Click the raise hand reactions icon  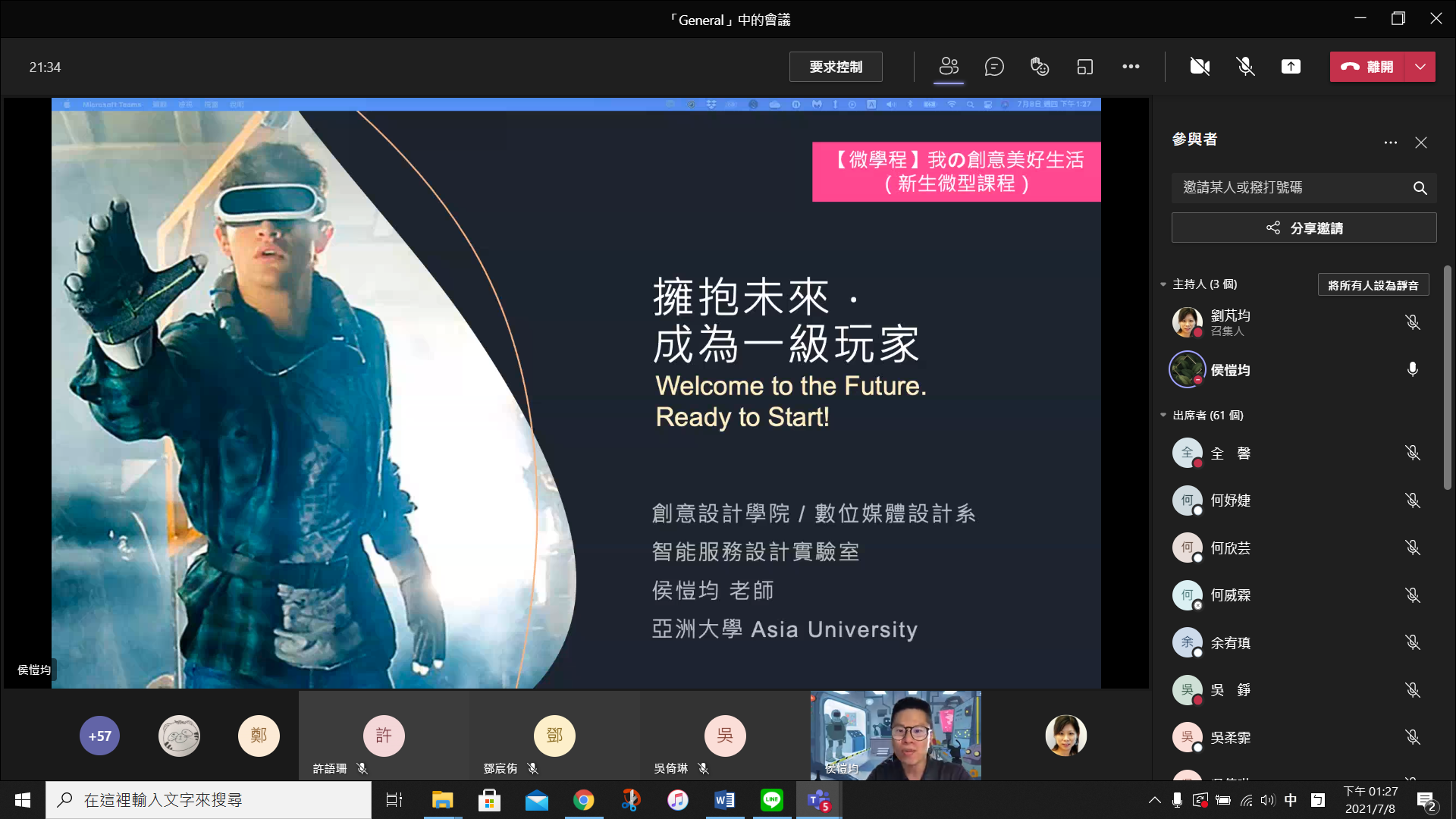(x=1040, y=67)
